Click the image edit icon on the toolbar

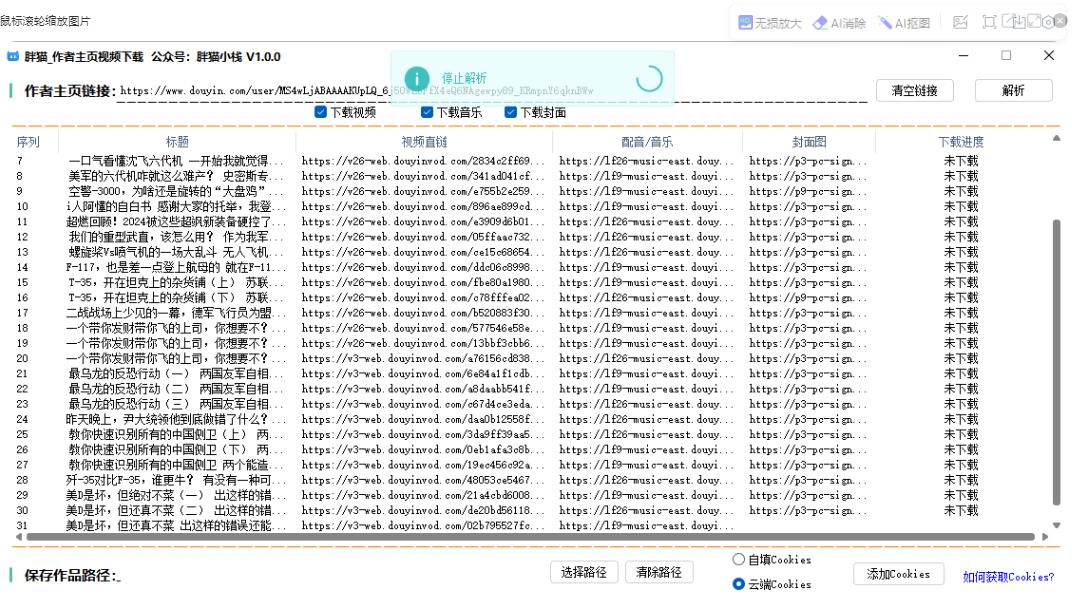coord(960,22)
